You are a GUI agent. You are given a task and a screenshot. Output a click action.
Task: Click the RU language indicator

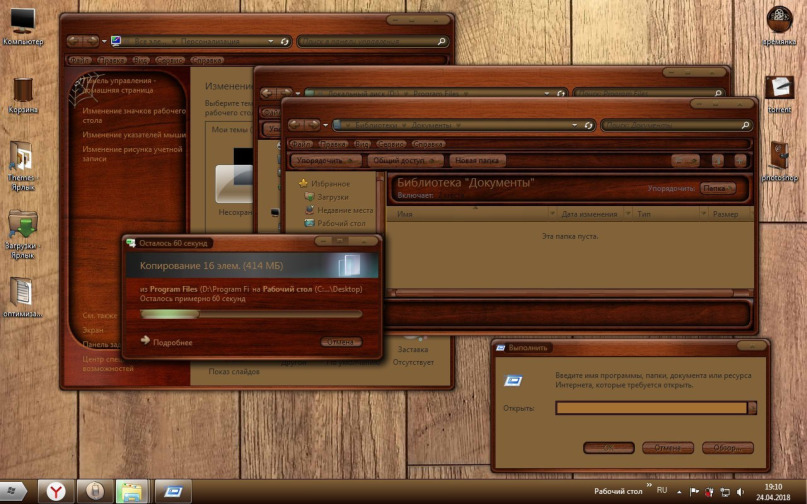662,490
